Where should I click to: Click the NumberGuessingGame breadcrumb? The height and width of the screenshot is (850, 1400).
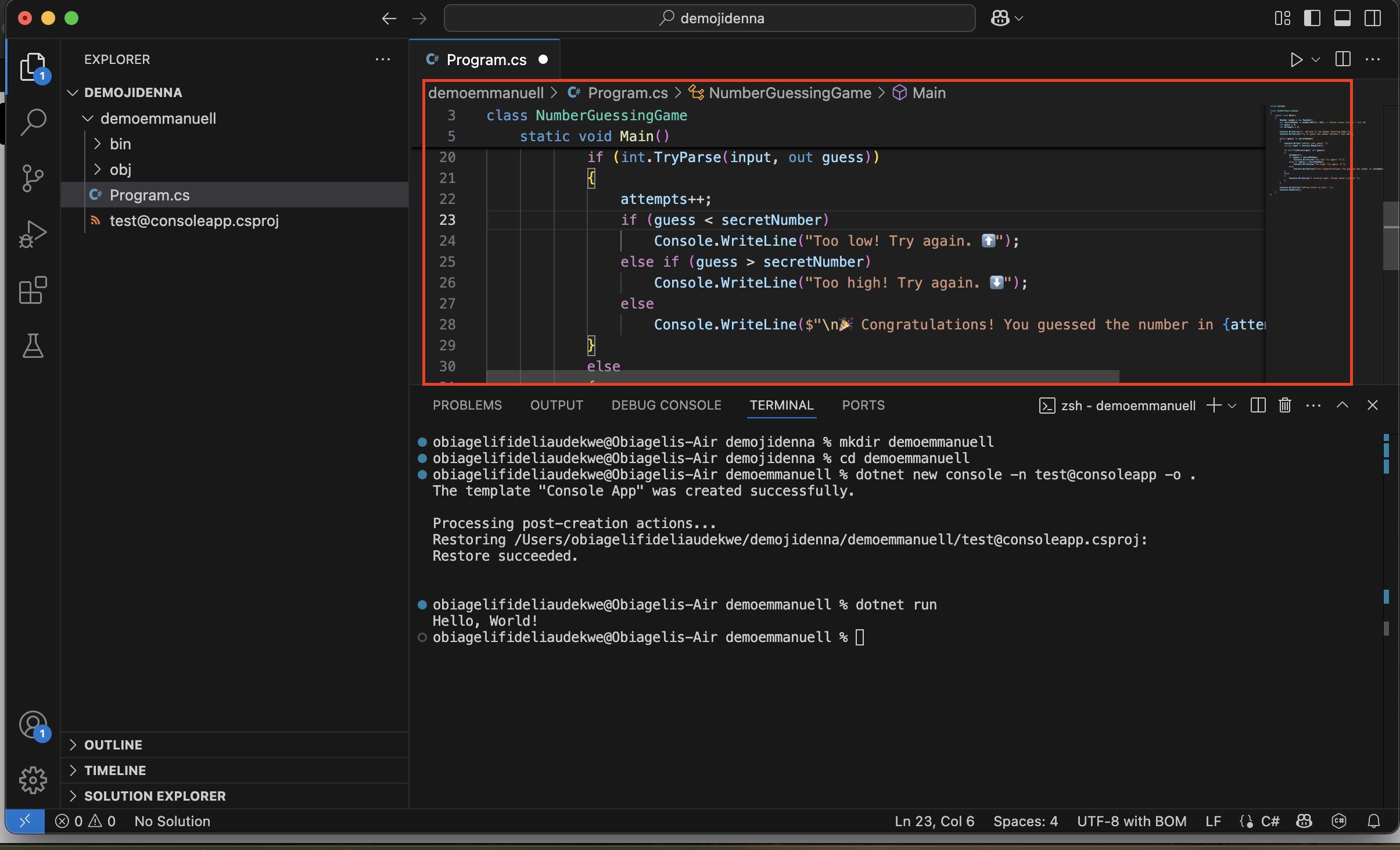tap(780, 93)
